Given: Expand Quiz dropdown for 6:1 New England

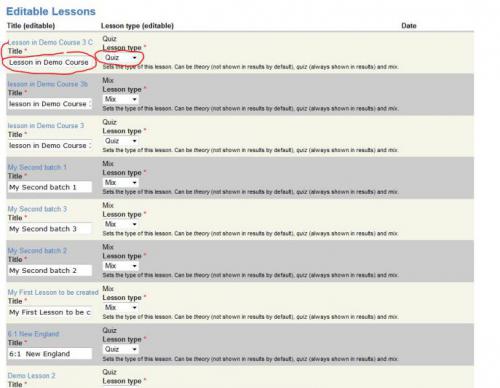Looking at the screenshot, I should click(121, 349).
